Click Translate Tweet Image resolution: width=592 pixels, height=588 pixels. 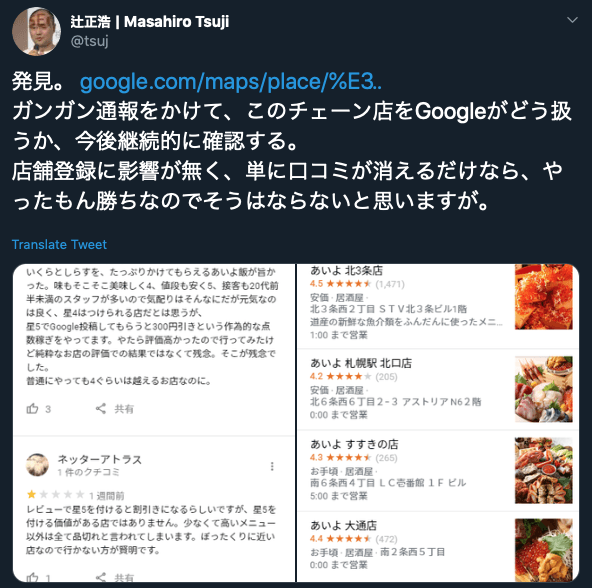click(59, 244)
